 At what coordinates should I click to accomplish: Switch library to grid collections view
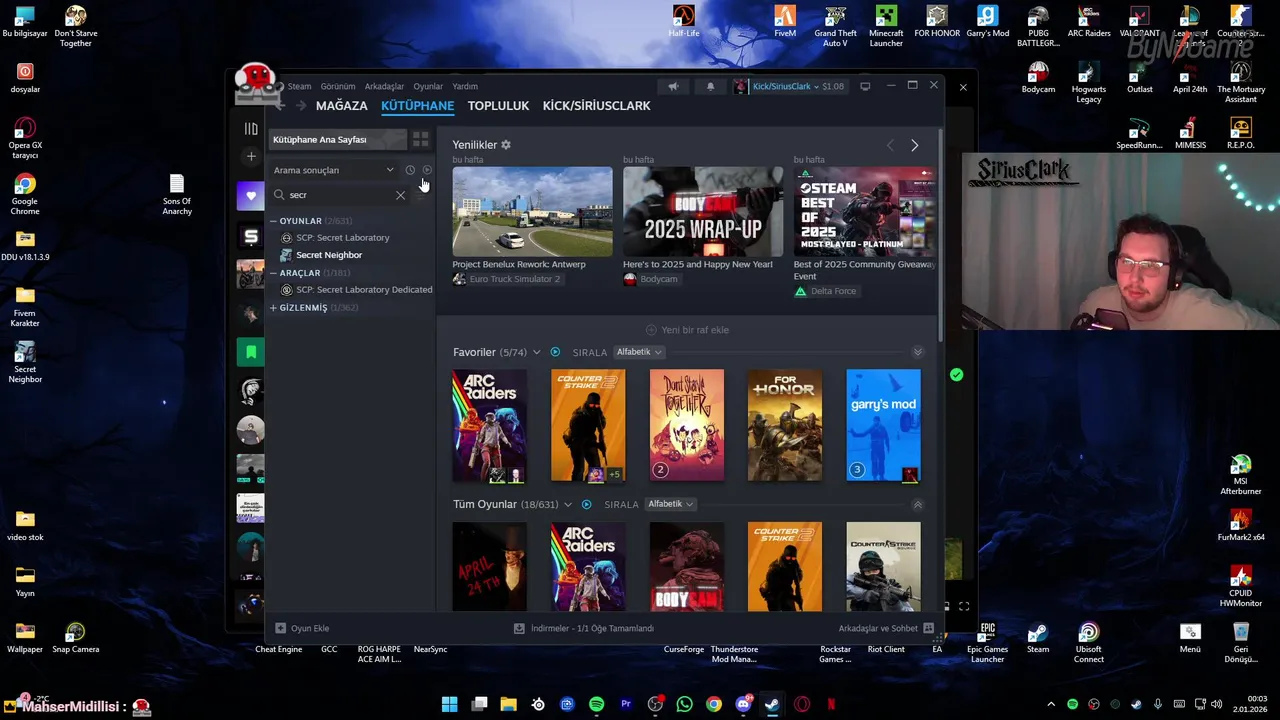(420, 139)
